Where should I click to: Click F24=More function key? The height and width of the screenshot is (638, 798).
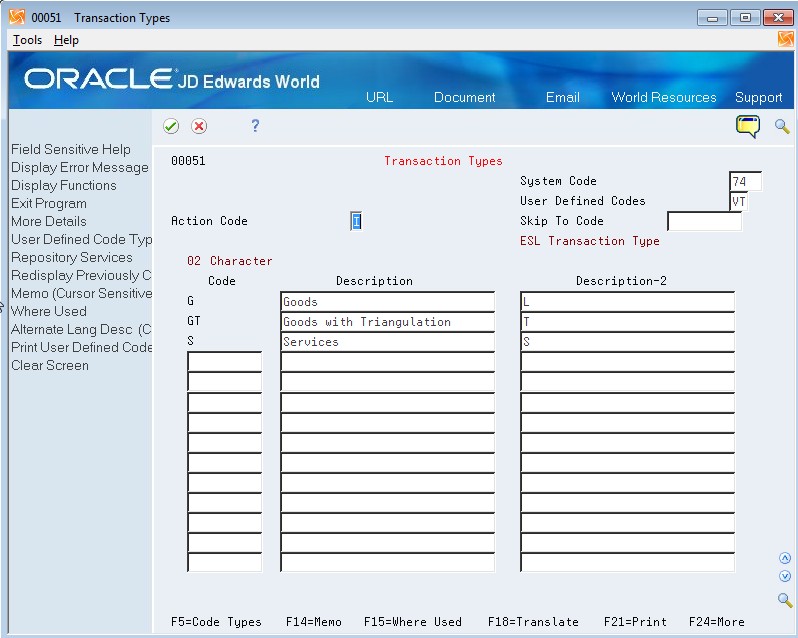coord(717,622)
